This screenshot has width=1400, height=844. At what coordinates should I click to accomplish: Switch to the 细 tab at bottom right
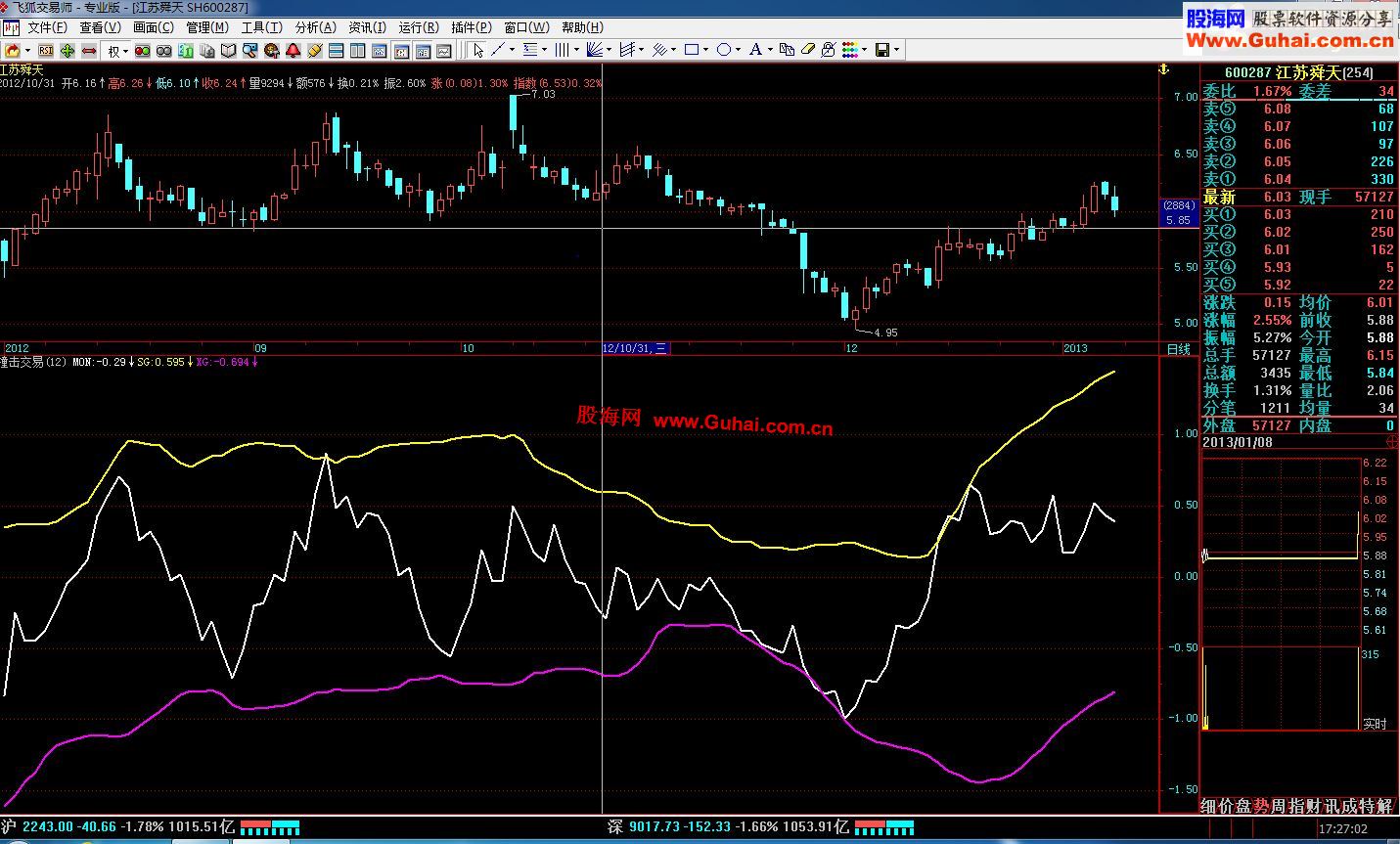(x=1210, y=806)
